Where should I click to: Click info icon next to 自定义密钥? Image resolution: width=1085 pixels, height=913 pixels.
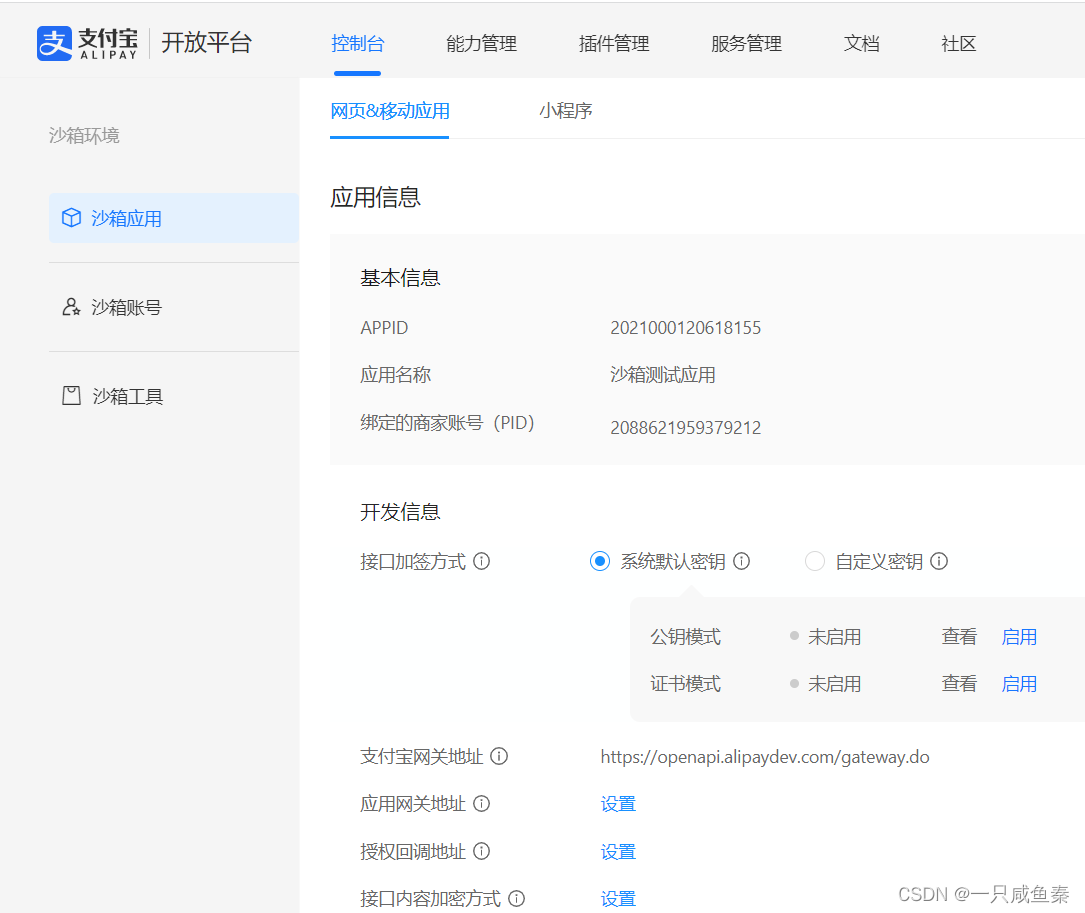coord(939,561)
